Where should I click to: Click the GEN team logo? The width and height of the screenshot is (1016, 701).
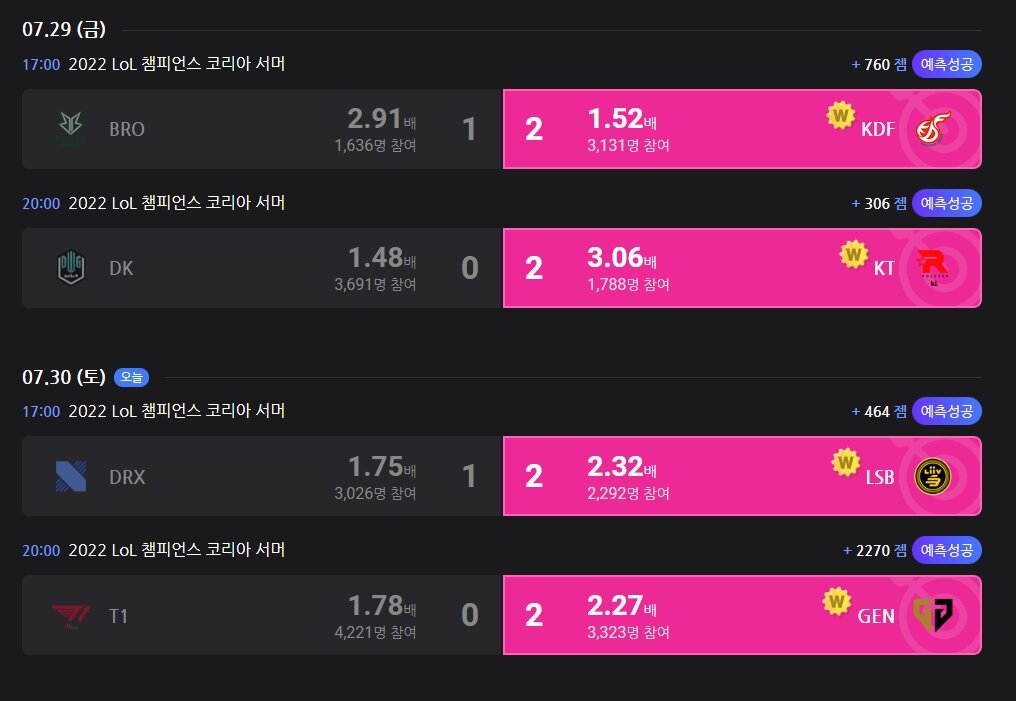[933, 615]
